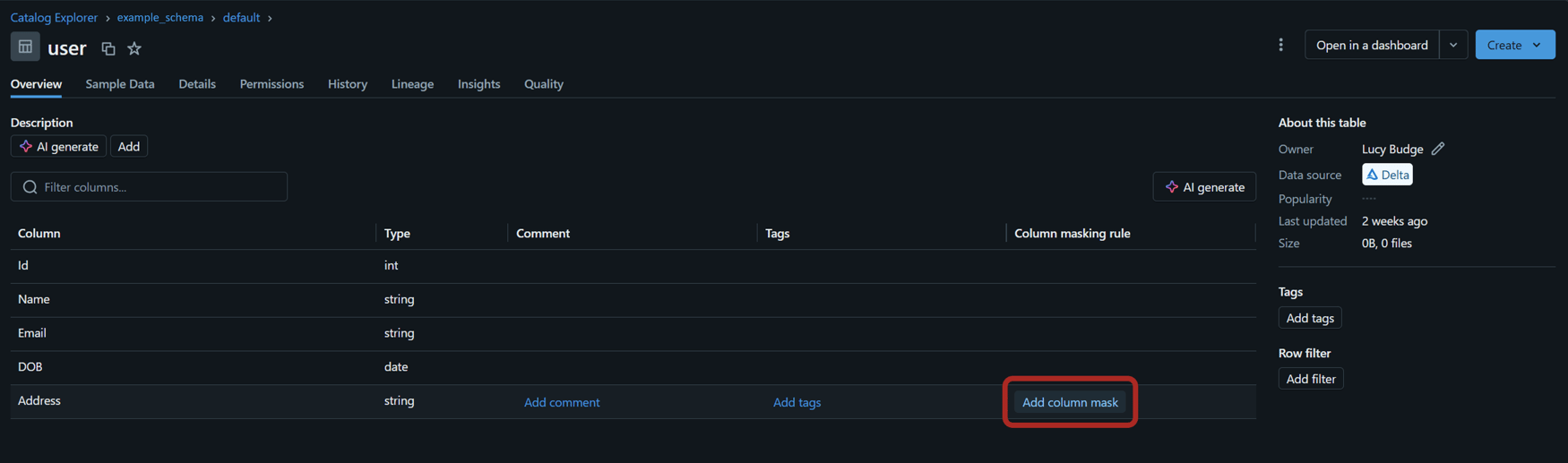Edit the owner with the pencil icon
The width and height of the screenshot is (1568, 463).
[x=1438, y=149]
